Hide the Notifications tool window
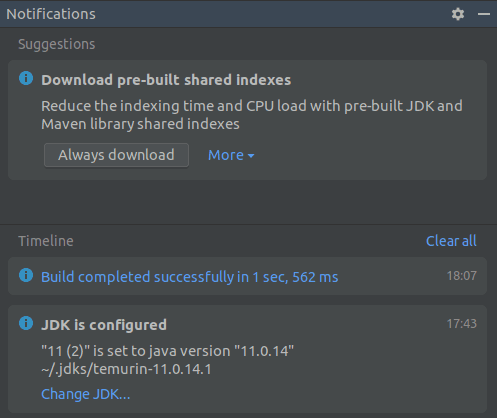The image size is (497, 418). tap(484, 14)
